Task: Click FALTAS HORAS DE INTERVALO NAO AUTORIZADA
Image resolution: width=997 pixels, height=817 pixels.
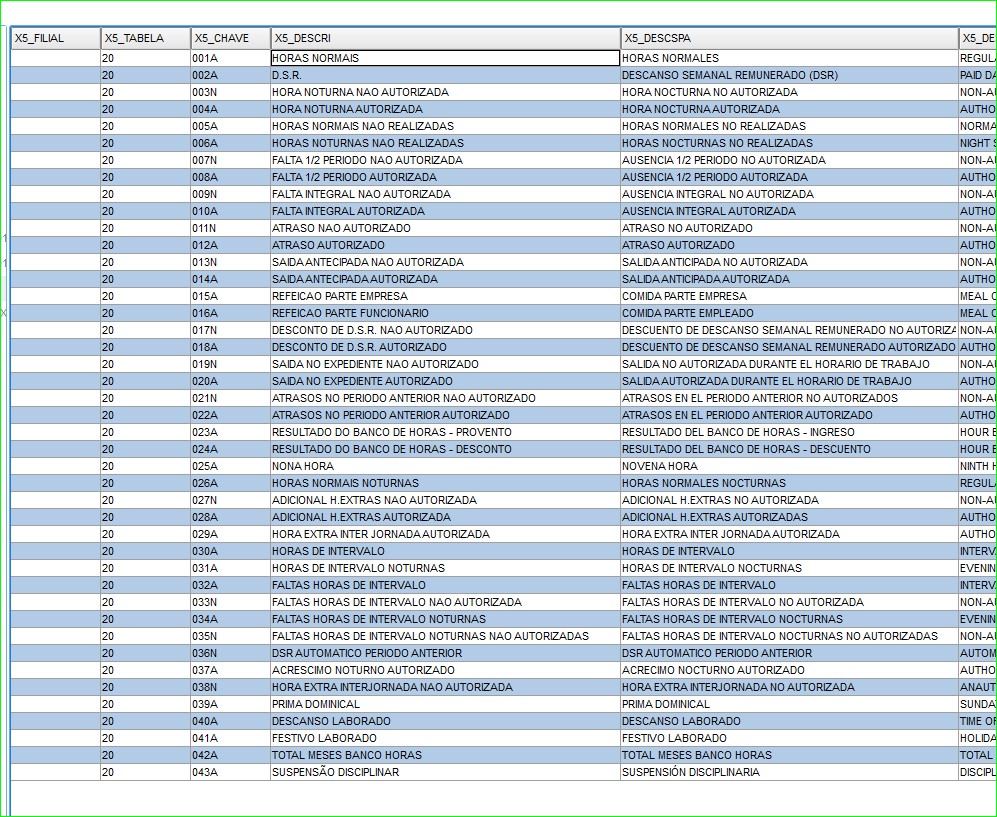Action: (446, 602)
